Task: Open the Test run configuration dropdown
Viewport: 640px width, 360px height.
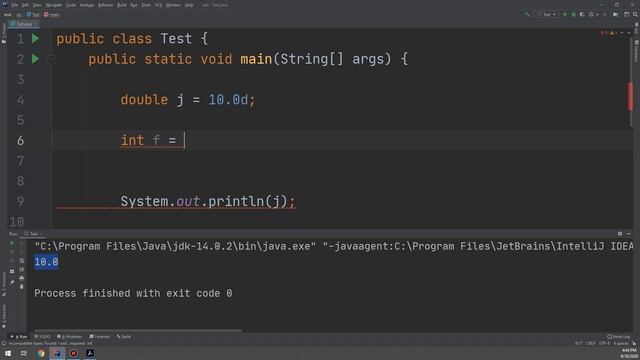Action: [547, 14]
